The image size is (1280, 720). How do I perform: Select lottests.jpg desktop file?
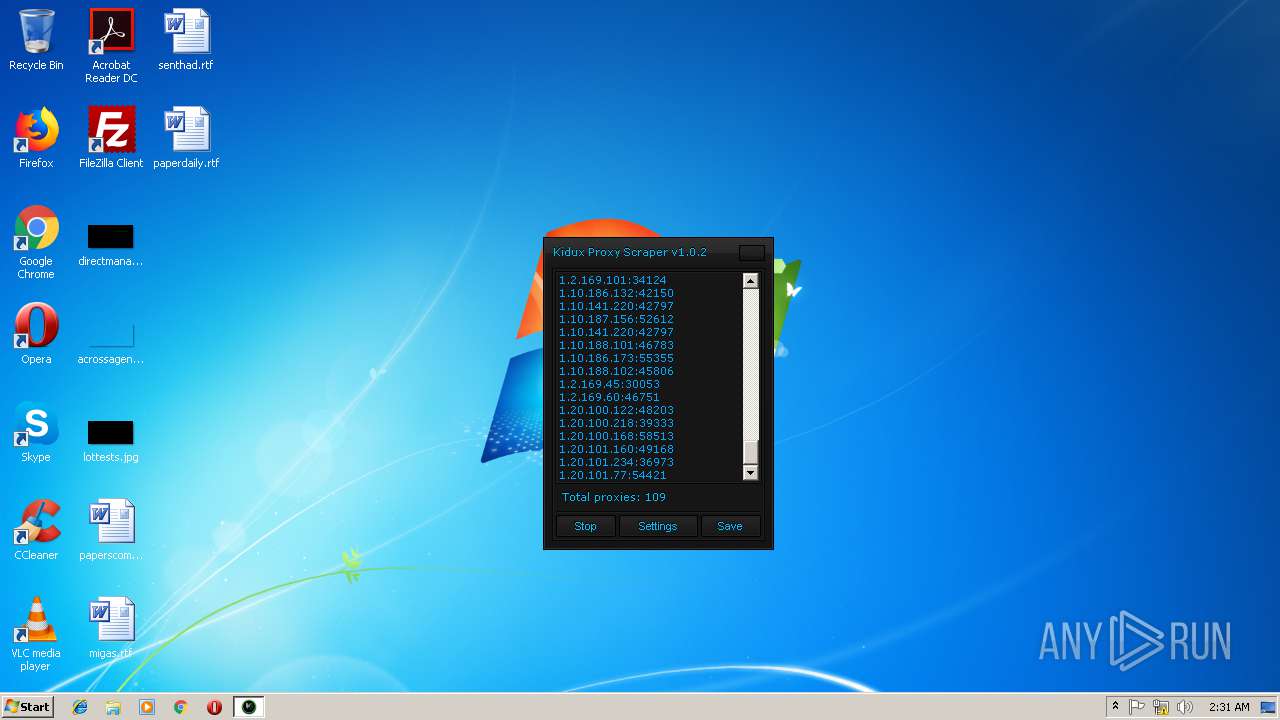pyautogui.click(x=111, y=441)
